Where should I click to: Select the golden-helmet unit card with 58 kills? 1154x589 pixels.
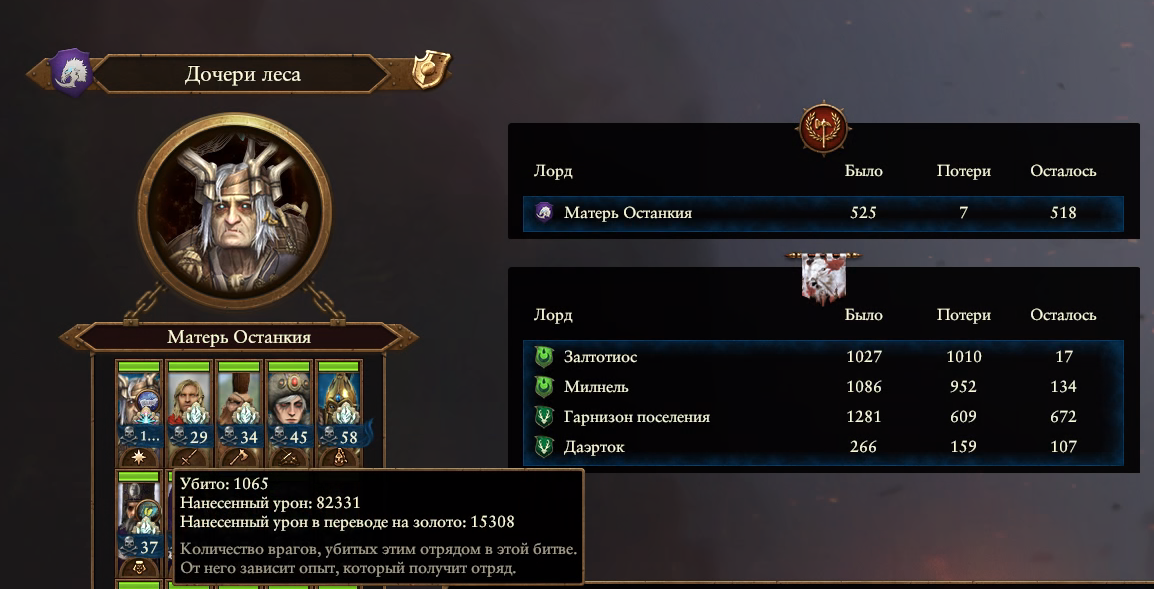(x=339, y=414)
